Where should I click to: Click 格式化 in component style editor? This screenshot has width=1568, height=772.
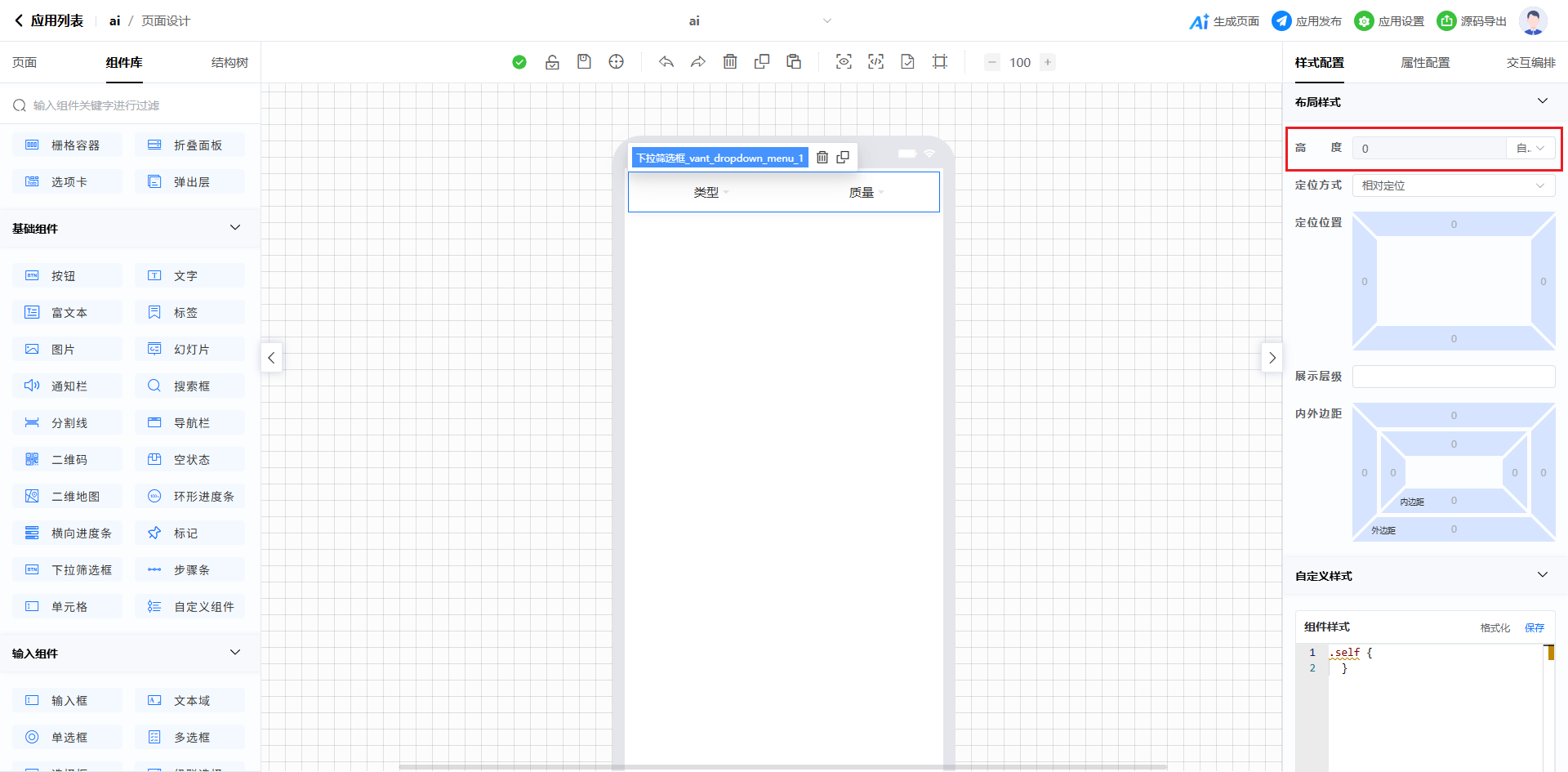coord(1494,627)
